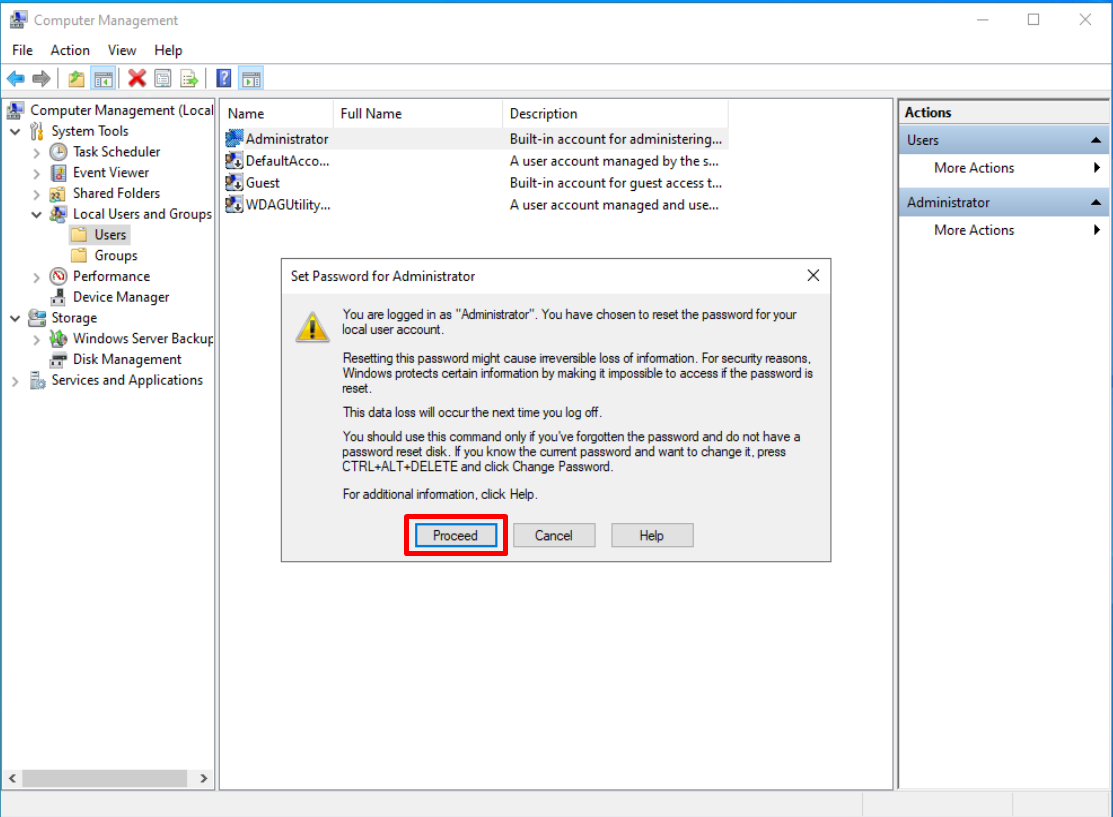Click the Export List toolbar icon
The height and width of the screenshot is (817, 1113).
(x=190, y=79)
